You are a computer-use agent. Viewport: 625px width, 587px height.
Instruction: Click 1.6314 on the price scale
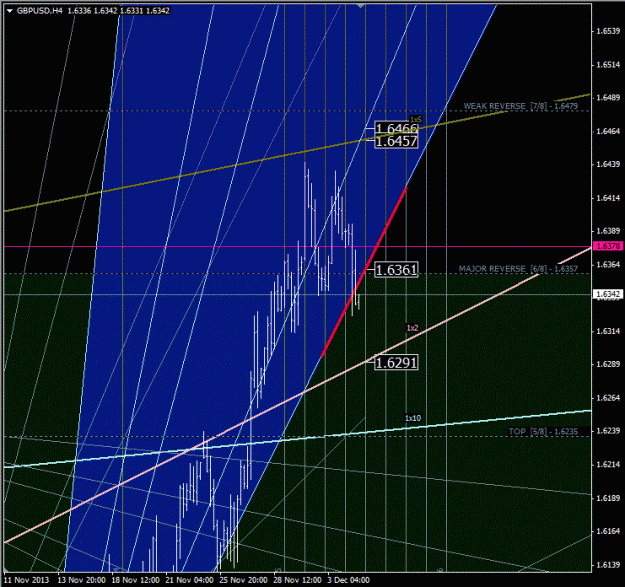point(608,331)
